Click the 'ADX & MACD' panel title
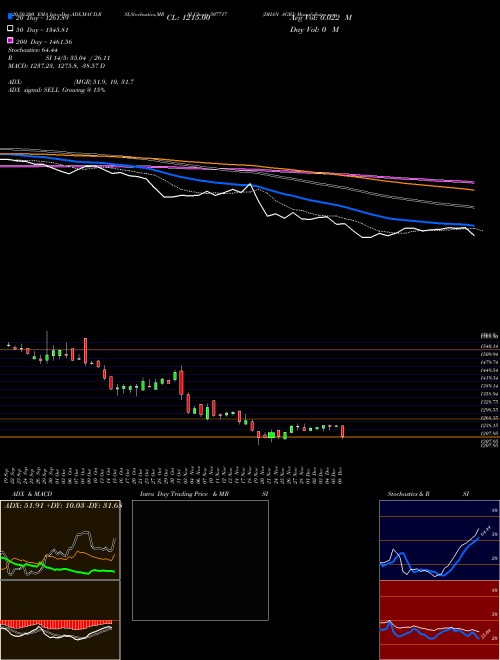The height and width of the screenshot is (660, 500). click(32, 494)
